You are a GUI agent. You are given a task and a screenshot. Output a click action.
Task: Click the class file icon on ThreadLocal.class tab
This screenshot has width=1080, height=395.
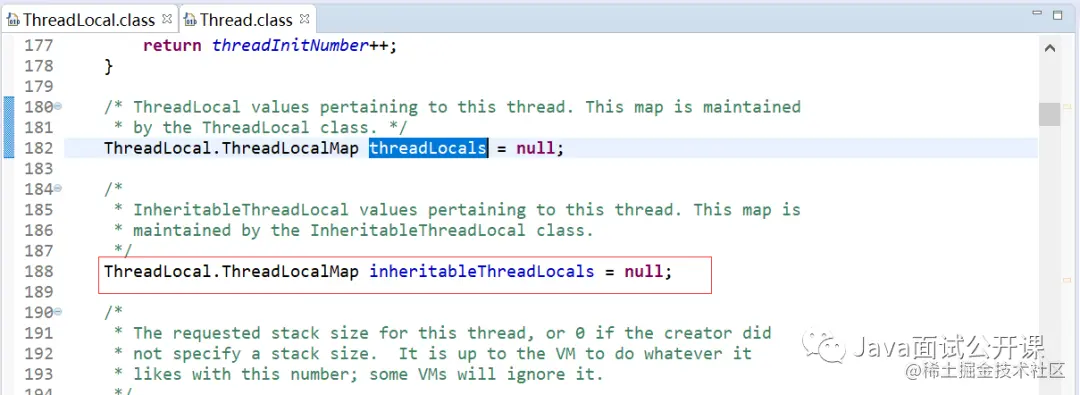pyautogui.click(x=13, y=20)
